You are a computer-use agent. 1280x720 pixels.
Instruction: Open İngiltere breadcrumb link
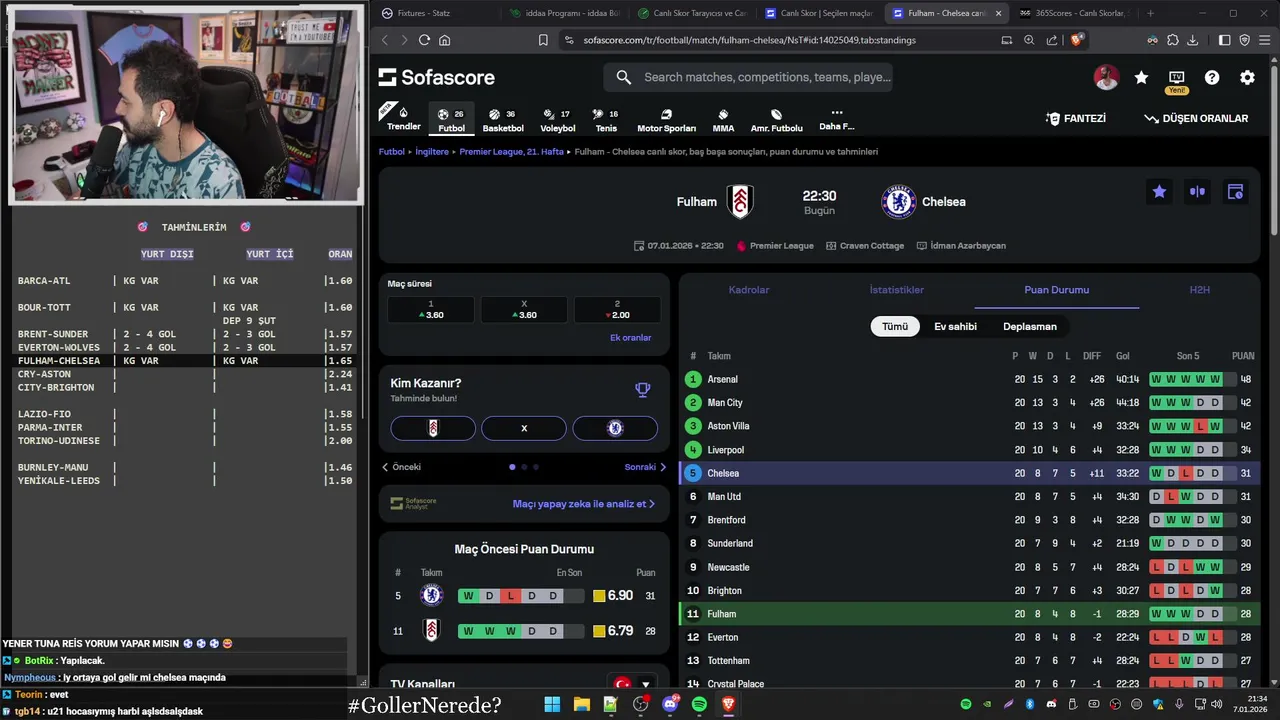tap(432, 152)
